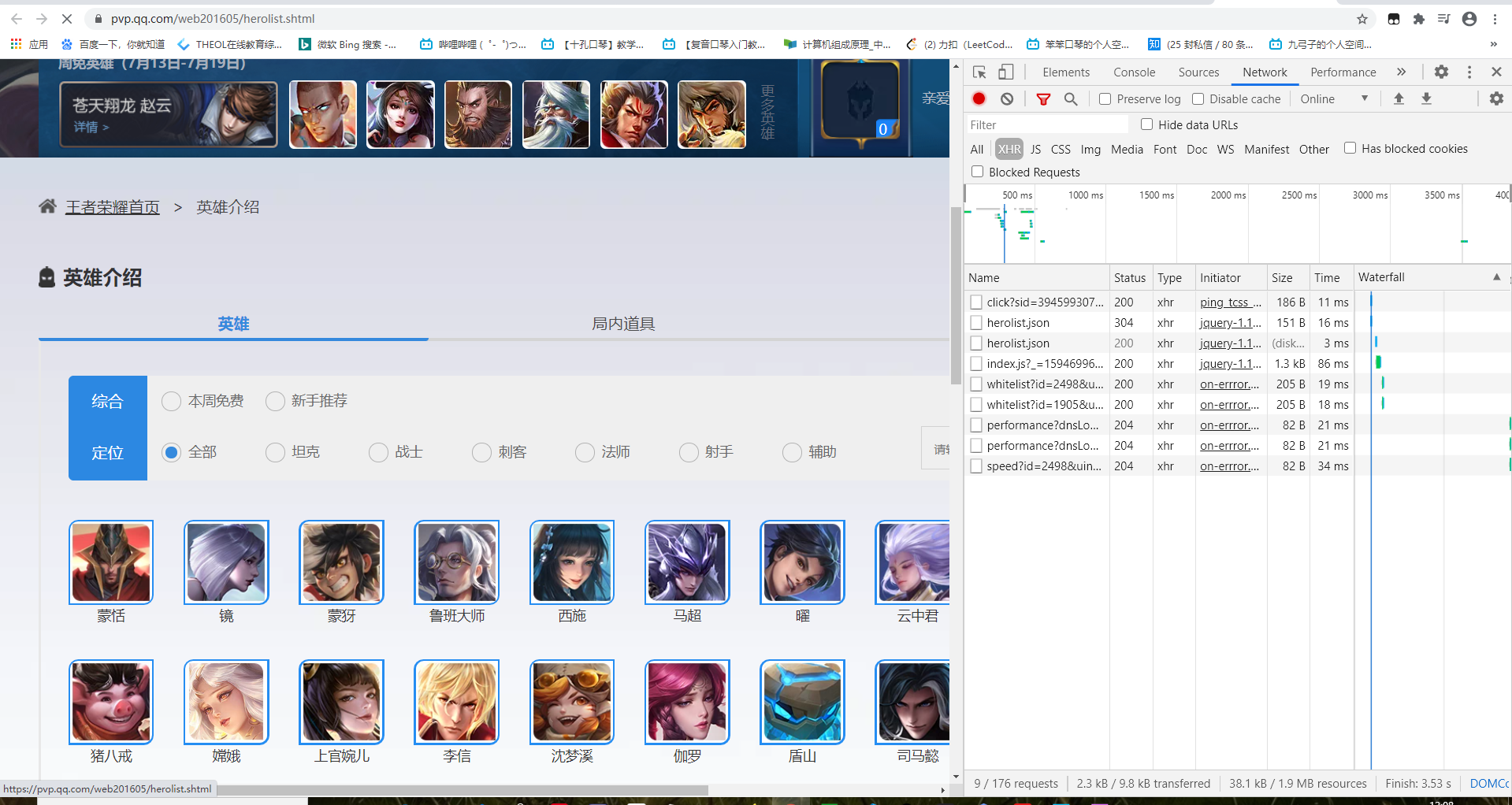The height and width of the screenshot is (805, 1512).
Task: Check Has blocked cookies filter
Action: [x=1350, y=148]
